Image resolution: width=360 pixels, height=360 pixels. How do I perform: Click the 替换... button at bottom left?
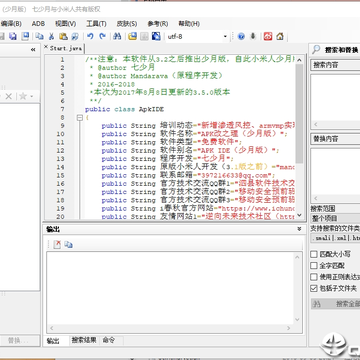19,341
